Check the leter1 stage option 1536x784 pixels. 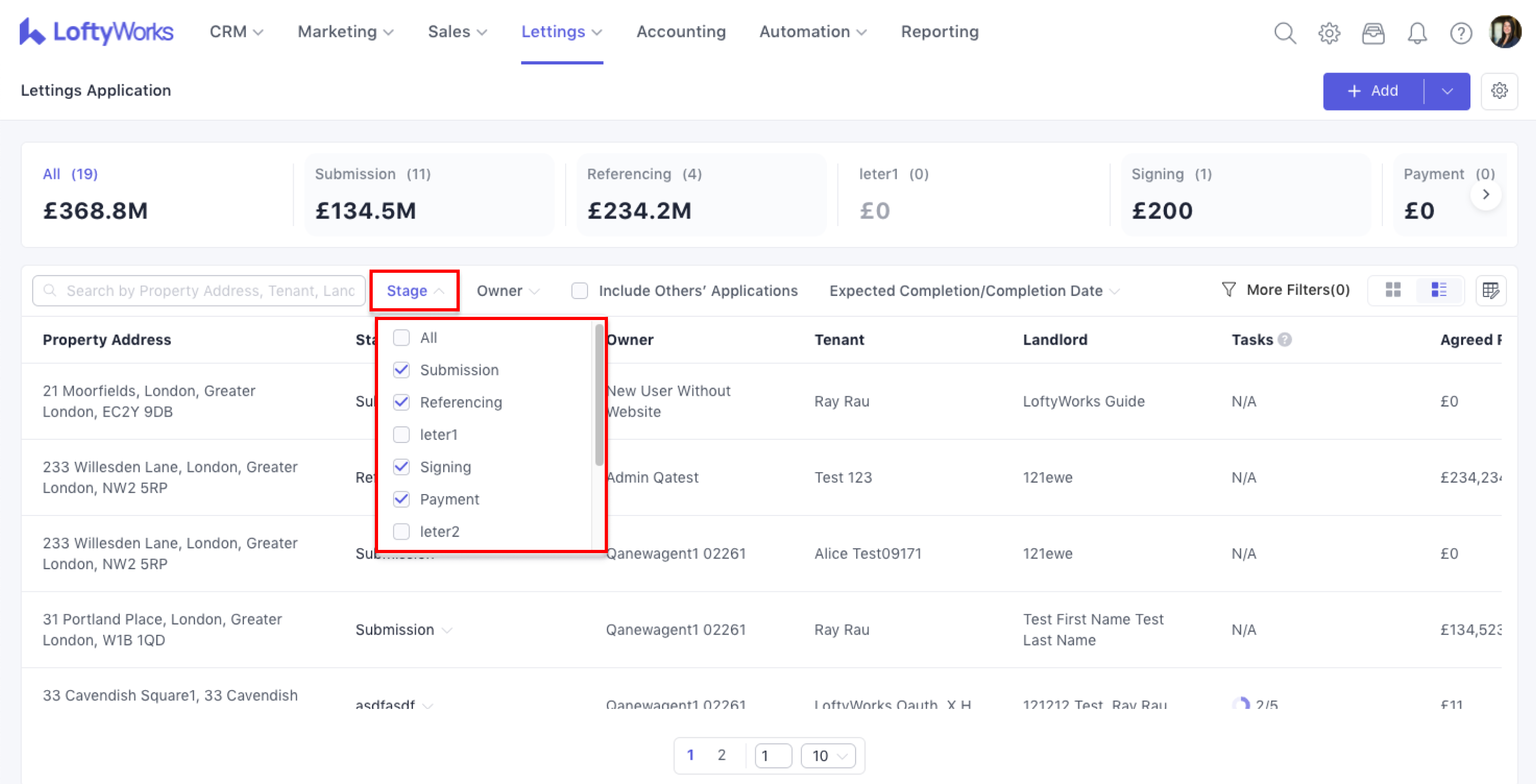[401, 434]
